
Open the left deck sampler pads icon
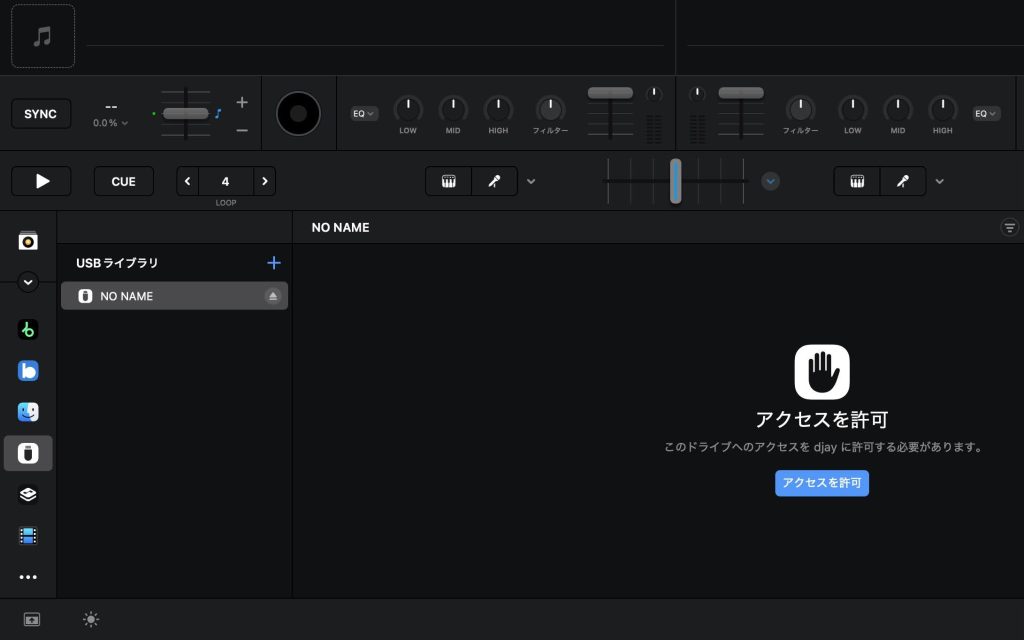(x=448, y=181)
